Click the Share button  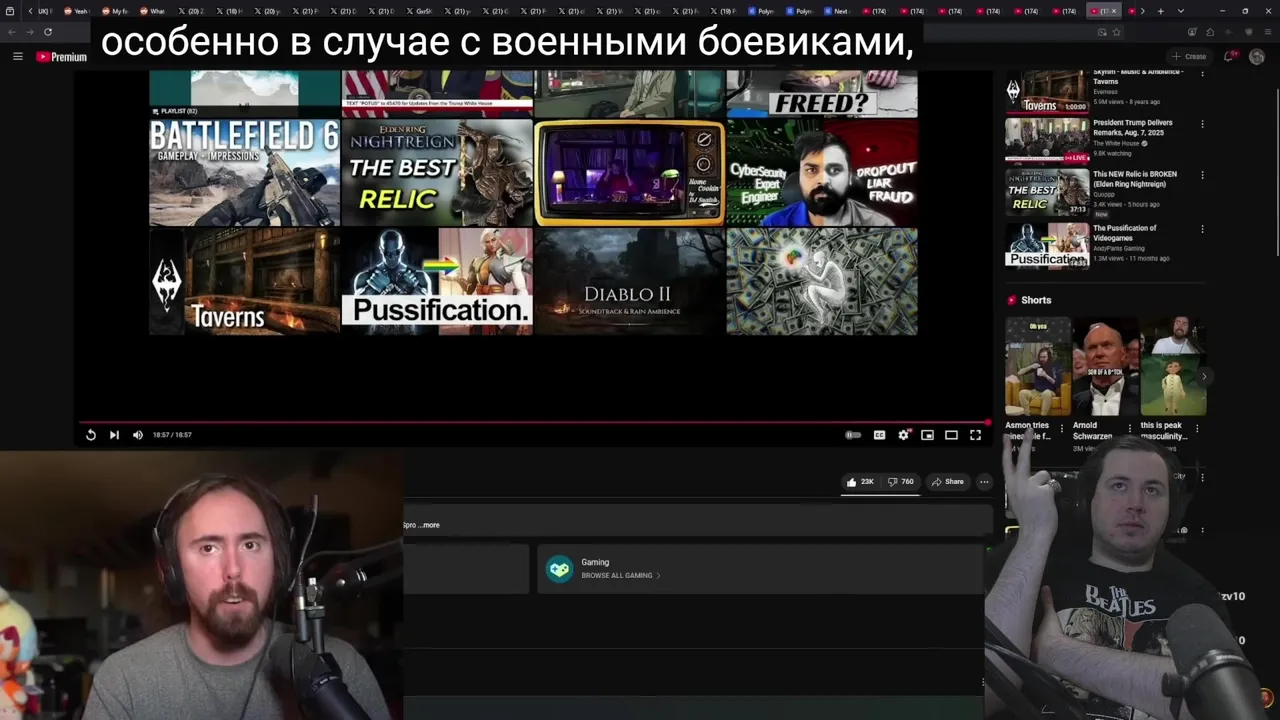947,482
